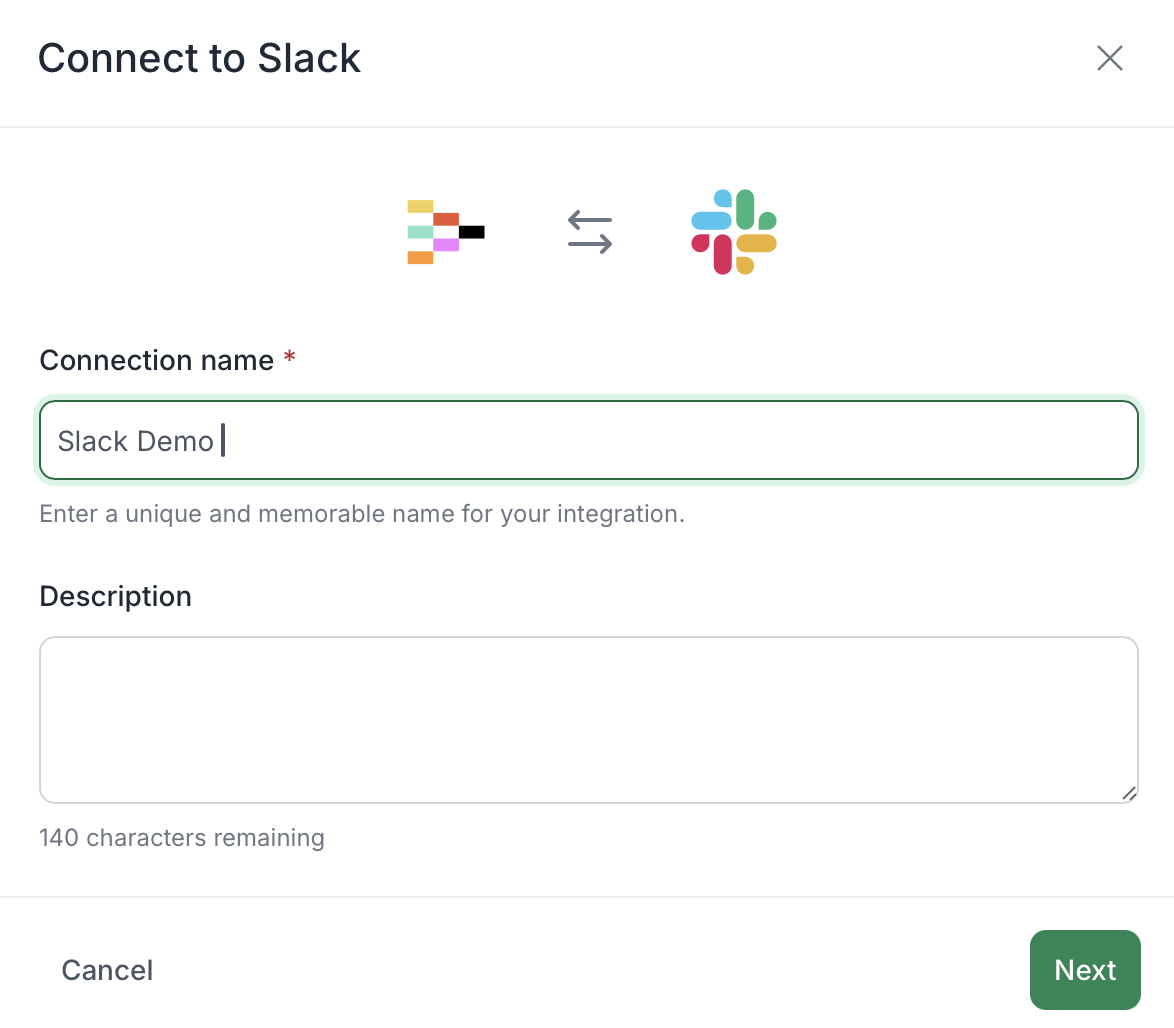The width and height of the screenshot is (1174, 1028).
Task: Click the resize handle of Description box
Action: click(x=1128, y=793)
